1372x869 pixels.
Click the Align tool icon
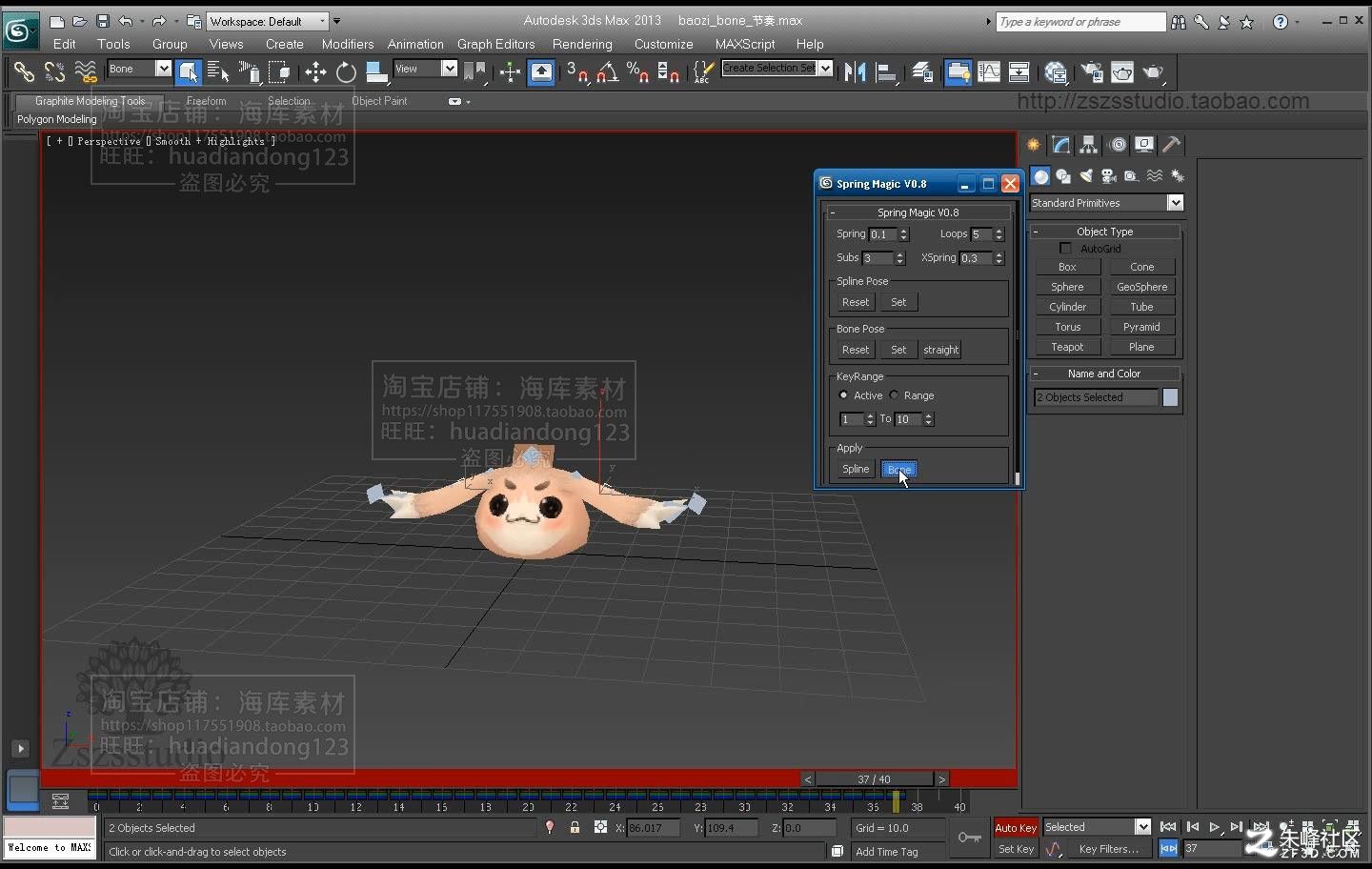click(x=887, y=71)
